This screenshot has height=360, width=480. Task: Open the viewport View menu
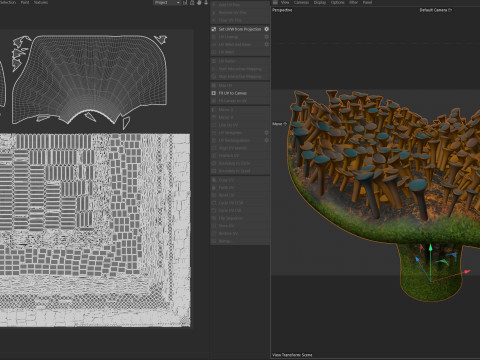pyautogui.click(x=285, y=2)
